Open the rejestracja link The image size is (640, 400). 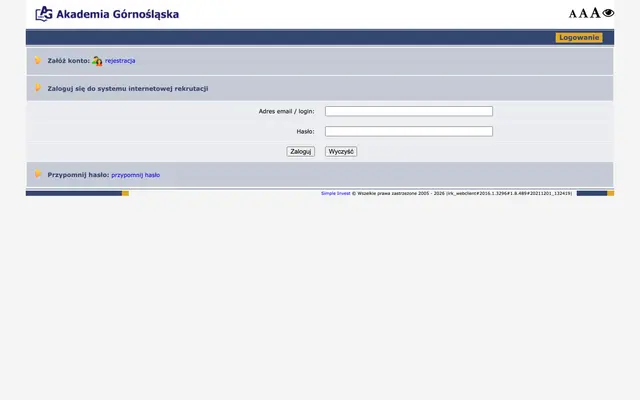point(120,61)
